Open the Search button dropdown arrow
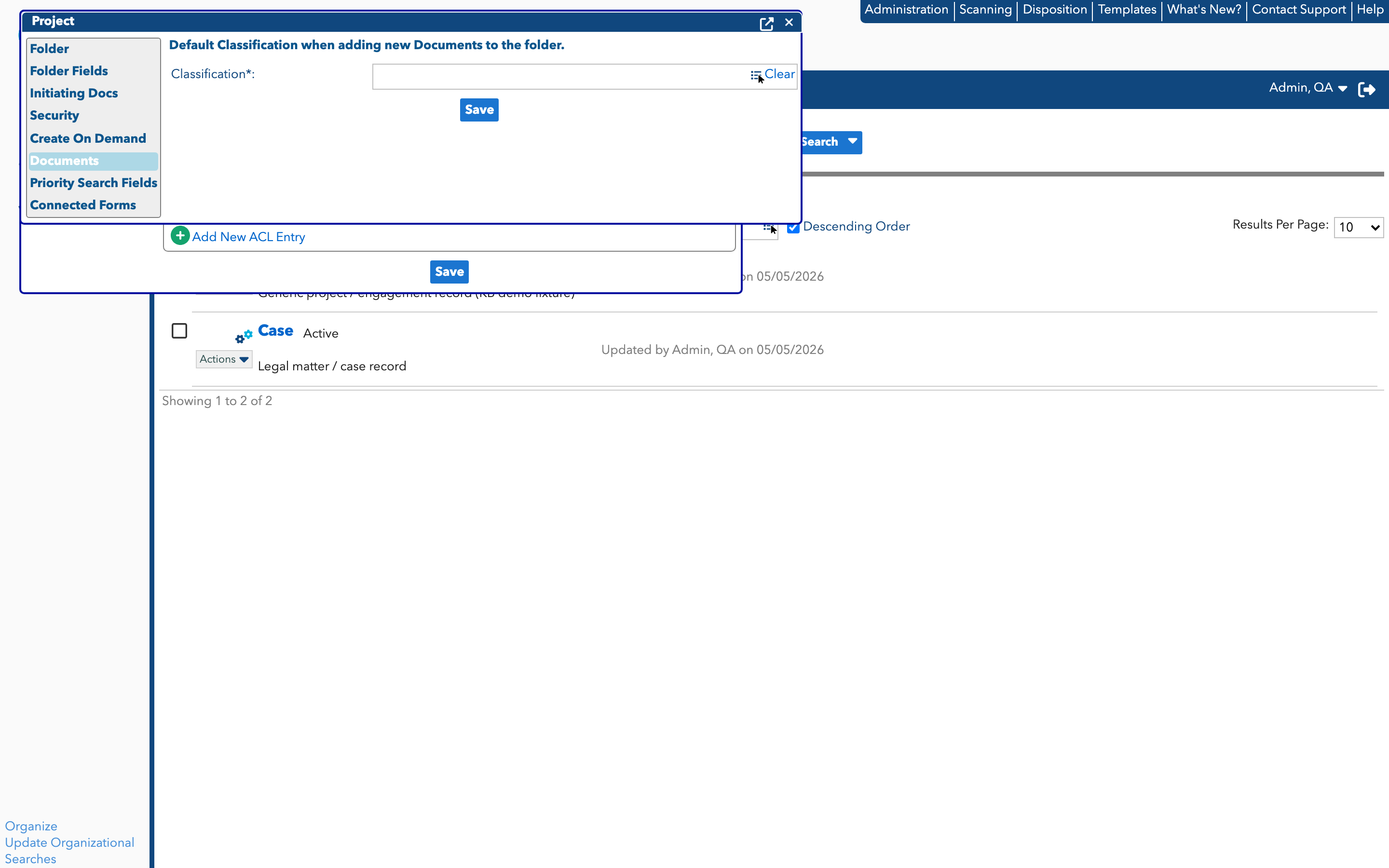Image resolution: width=1389 pixels, height=868 pixels. click(x=852, y=142)
